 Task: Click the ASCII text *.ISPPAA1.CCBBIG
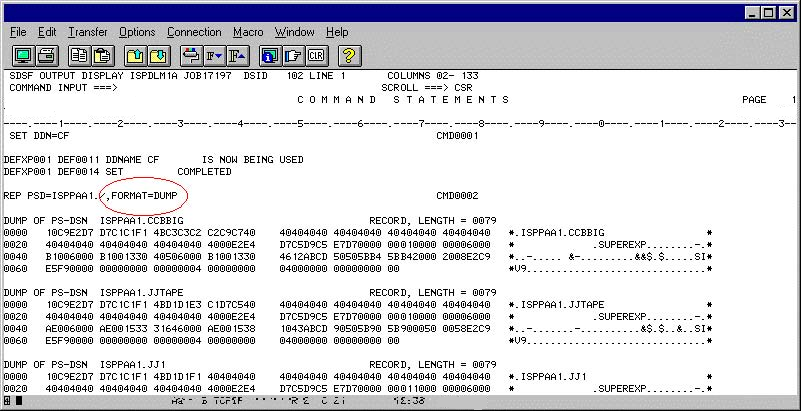click(x=557, y=233)
